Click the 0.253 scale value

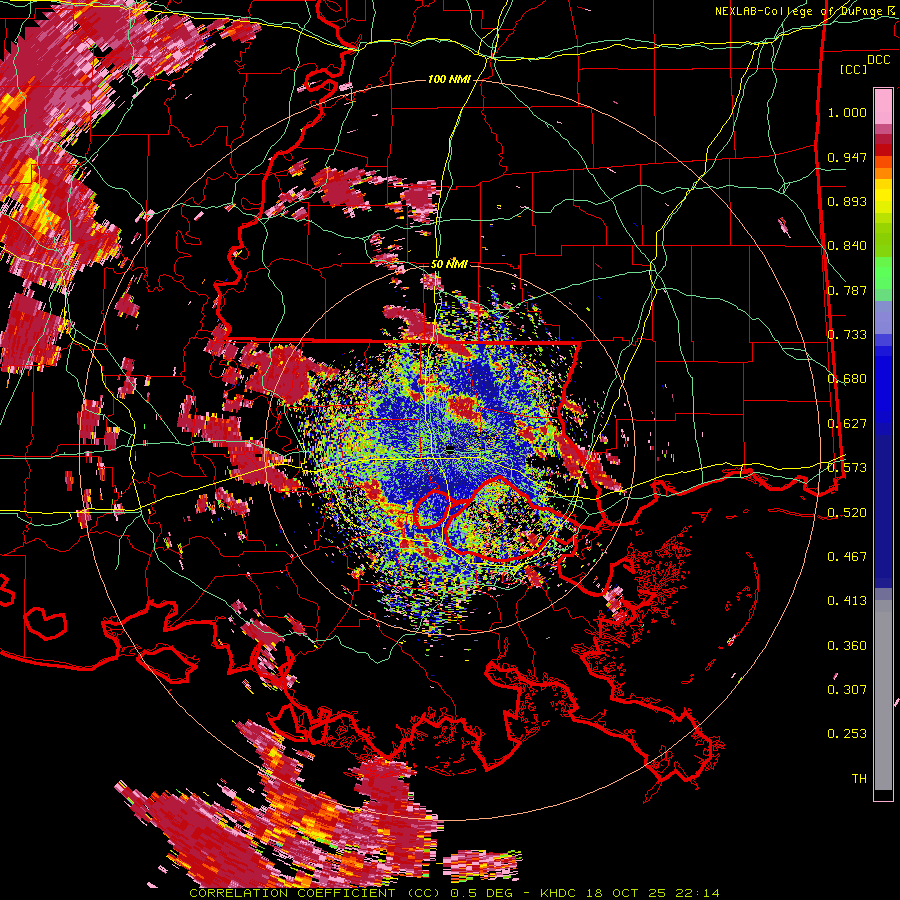coord(847,734)
